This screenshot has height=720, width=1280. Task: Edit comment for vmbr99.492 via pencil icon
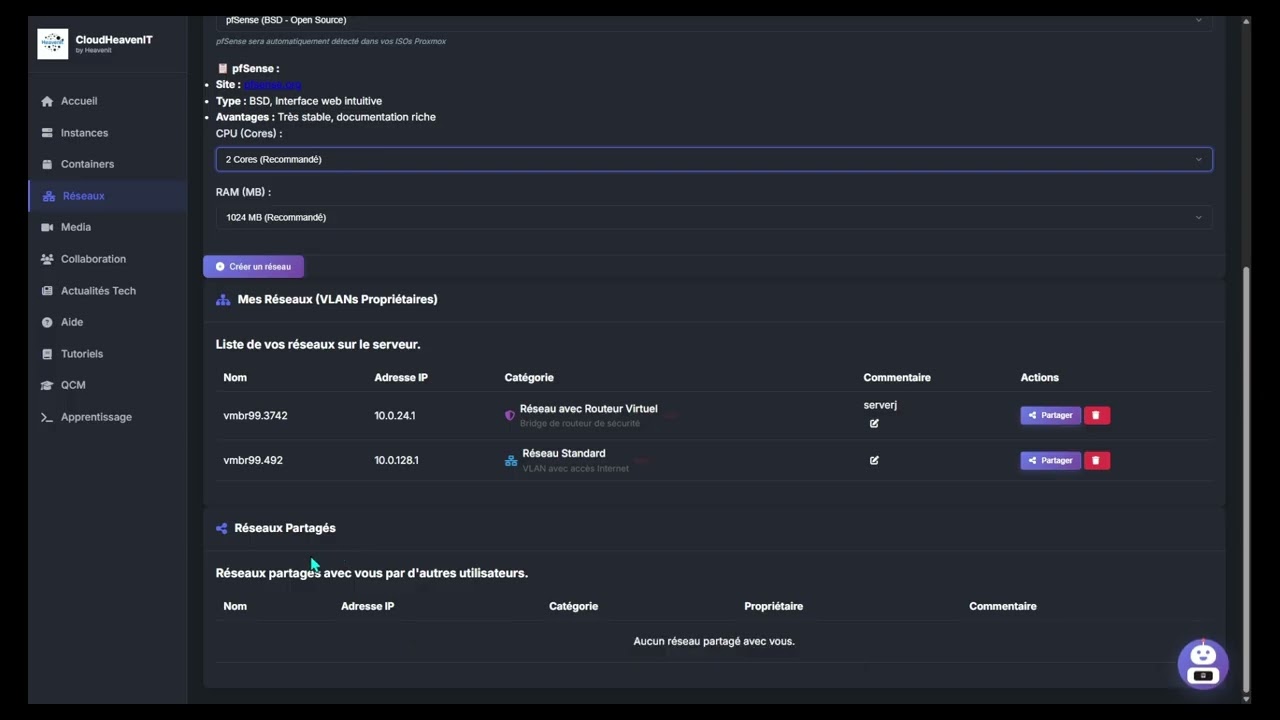[874, 460]
